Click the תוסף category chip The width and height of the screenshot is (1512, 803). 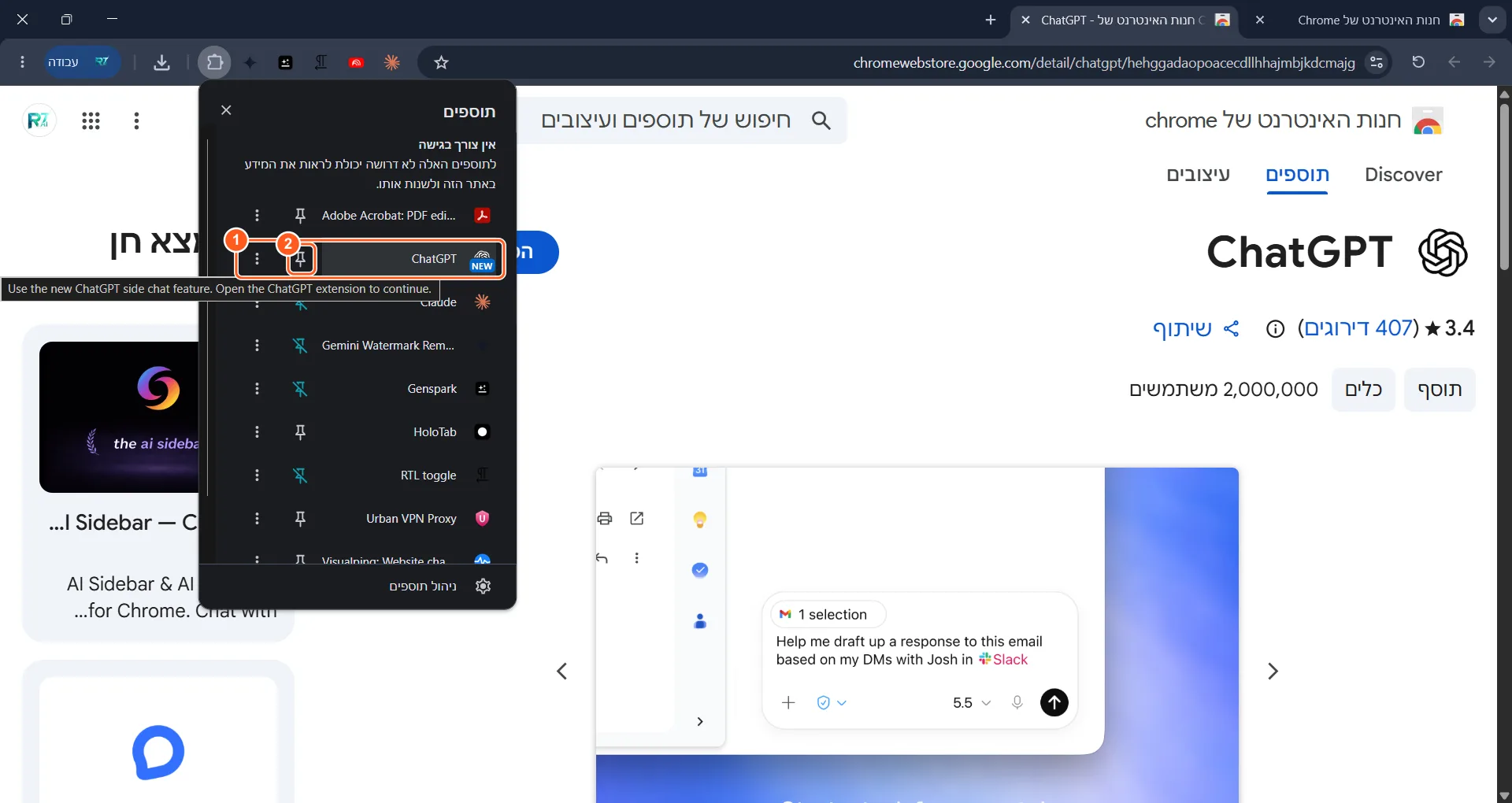click(x=1440, y=390)
